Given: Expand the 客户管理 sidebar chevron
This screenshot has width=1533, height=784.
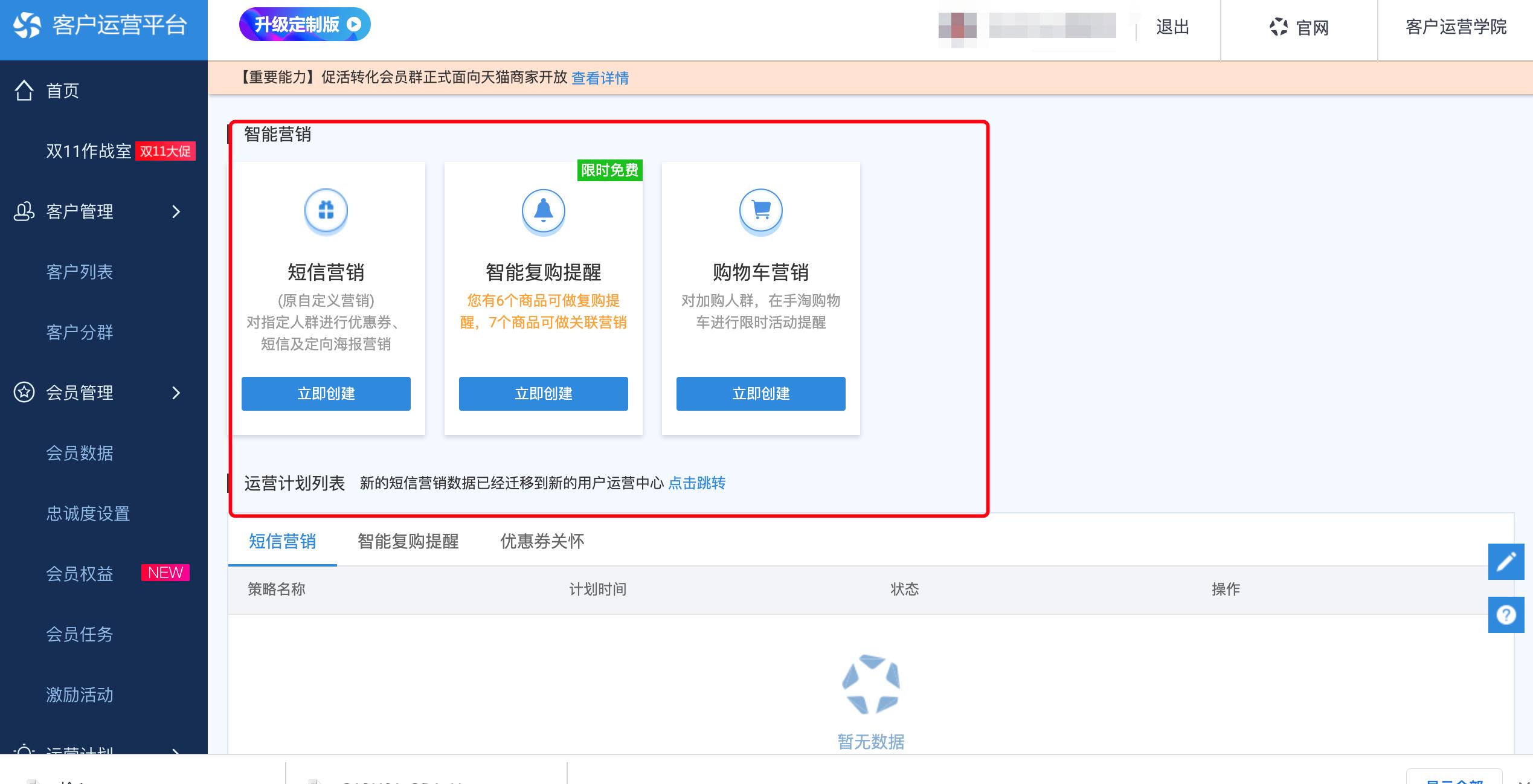Looking at the screenshot, I should 176,212.
